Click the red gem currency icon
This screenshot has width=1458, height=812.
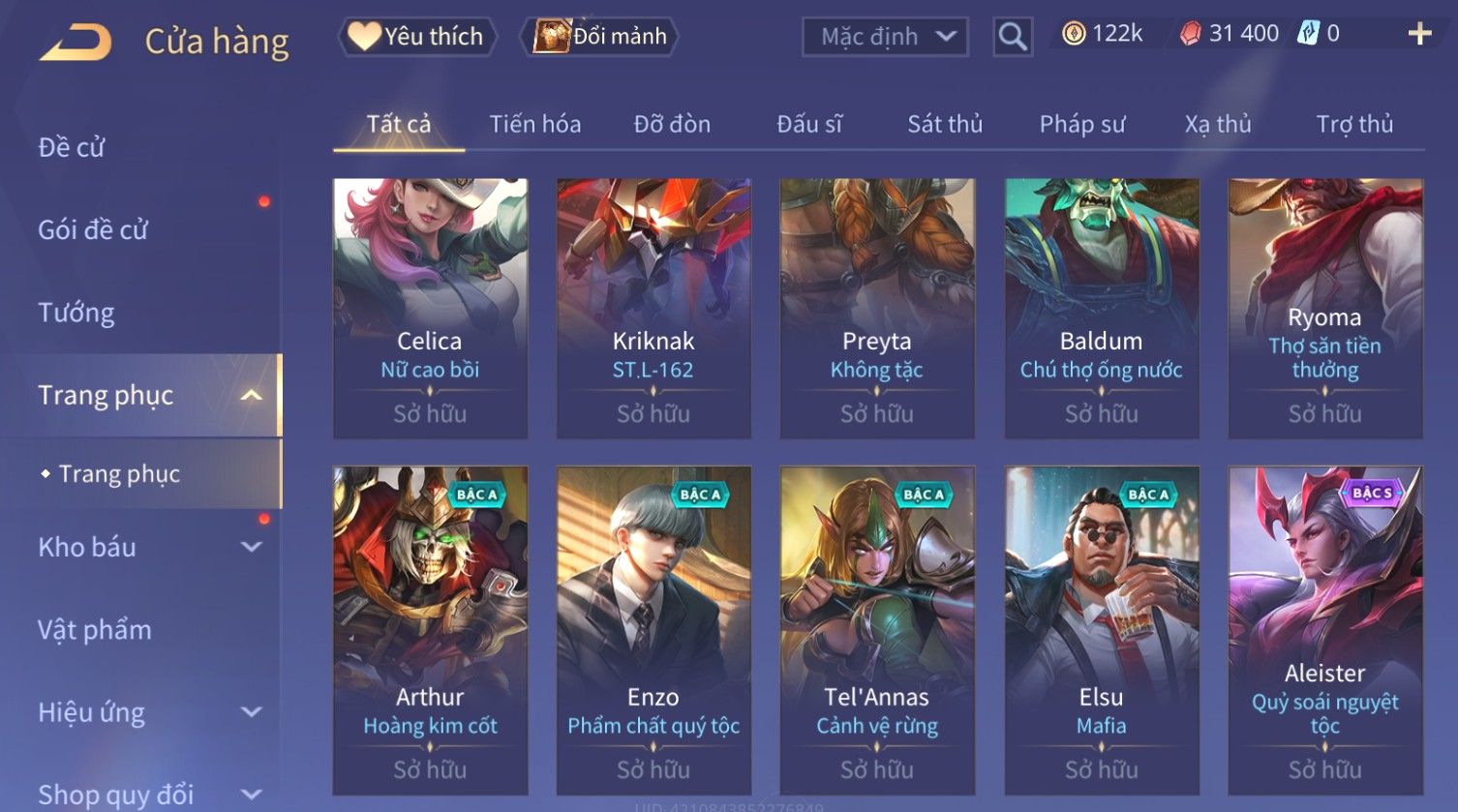click(1190, 34)
